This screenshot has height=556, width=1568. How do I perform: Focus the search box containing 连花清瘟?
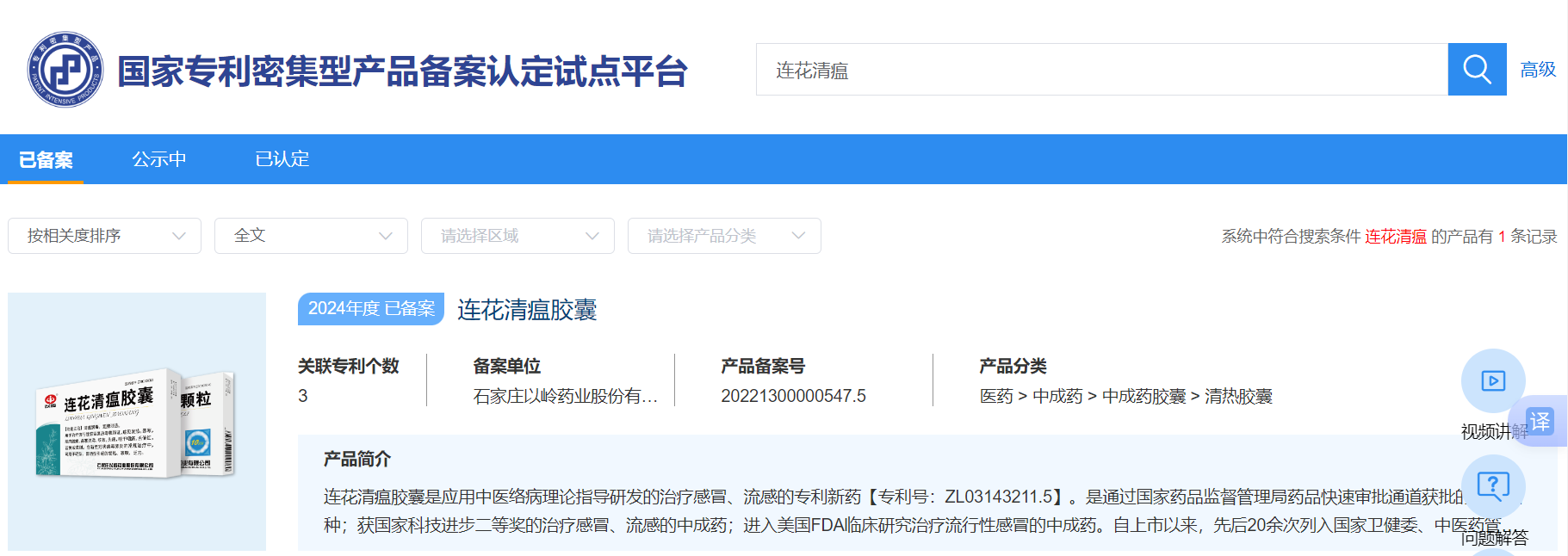[1102, 69]
